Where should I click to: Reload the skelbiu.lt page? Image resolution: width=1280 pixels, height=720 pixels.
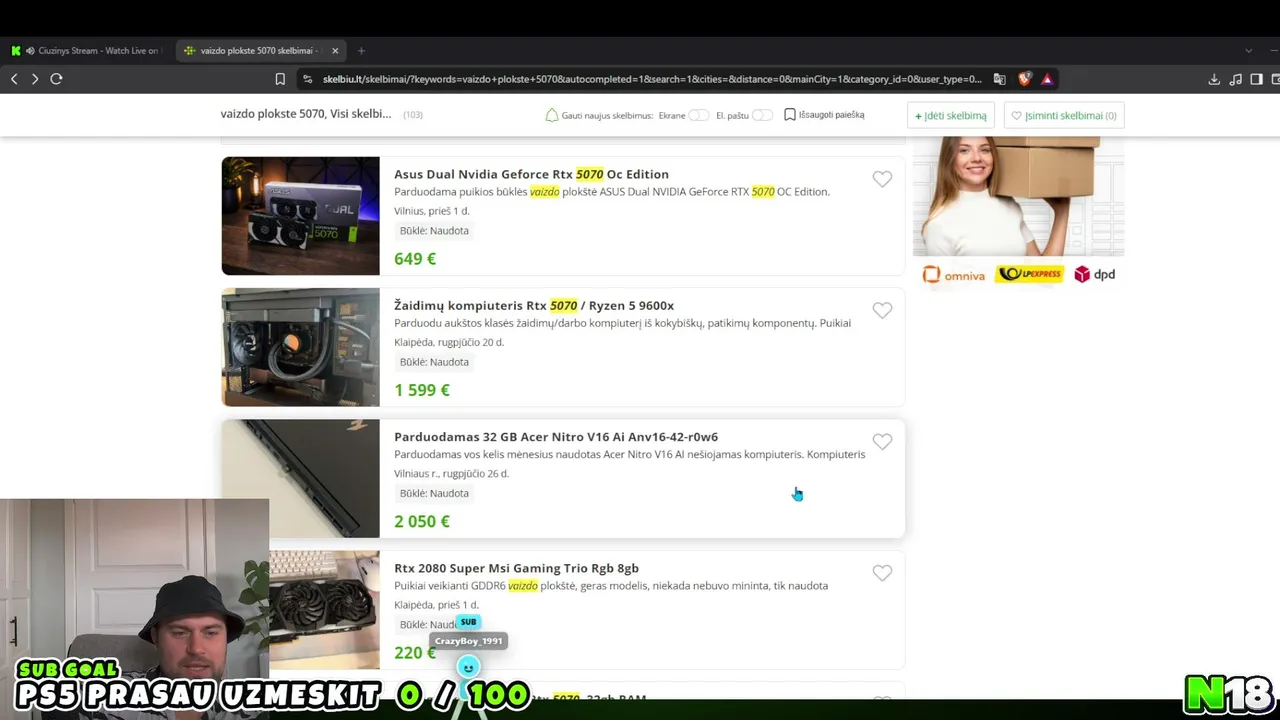56,79
